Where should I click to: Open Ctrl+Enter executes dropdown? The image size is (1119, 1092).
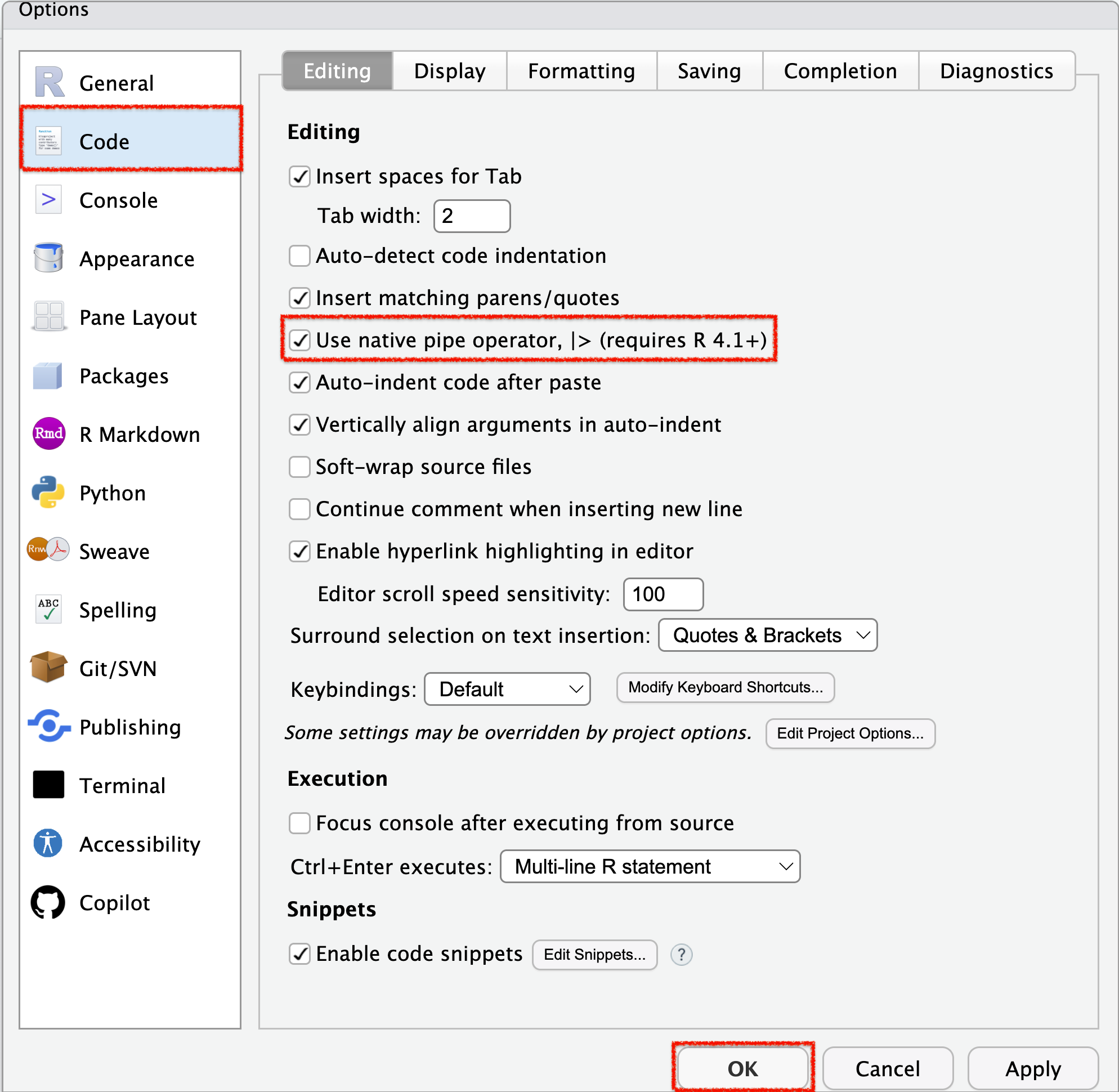pos(649,866)
